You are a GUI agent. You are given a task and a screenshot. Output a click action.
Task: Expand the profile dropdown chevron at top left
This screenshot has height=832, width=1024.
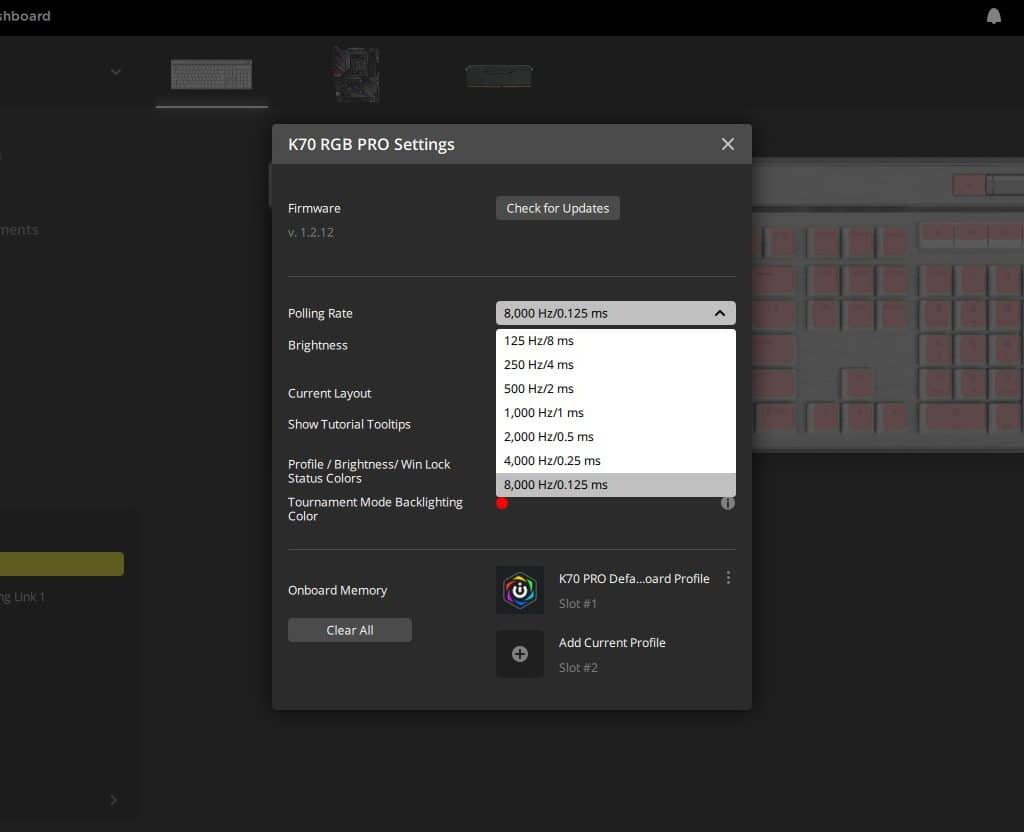pos(116,72)
